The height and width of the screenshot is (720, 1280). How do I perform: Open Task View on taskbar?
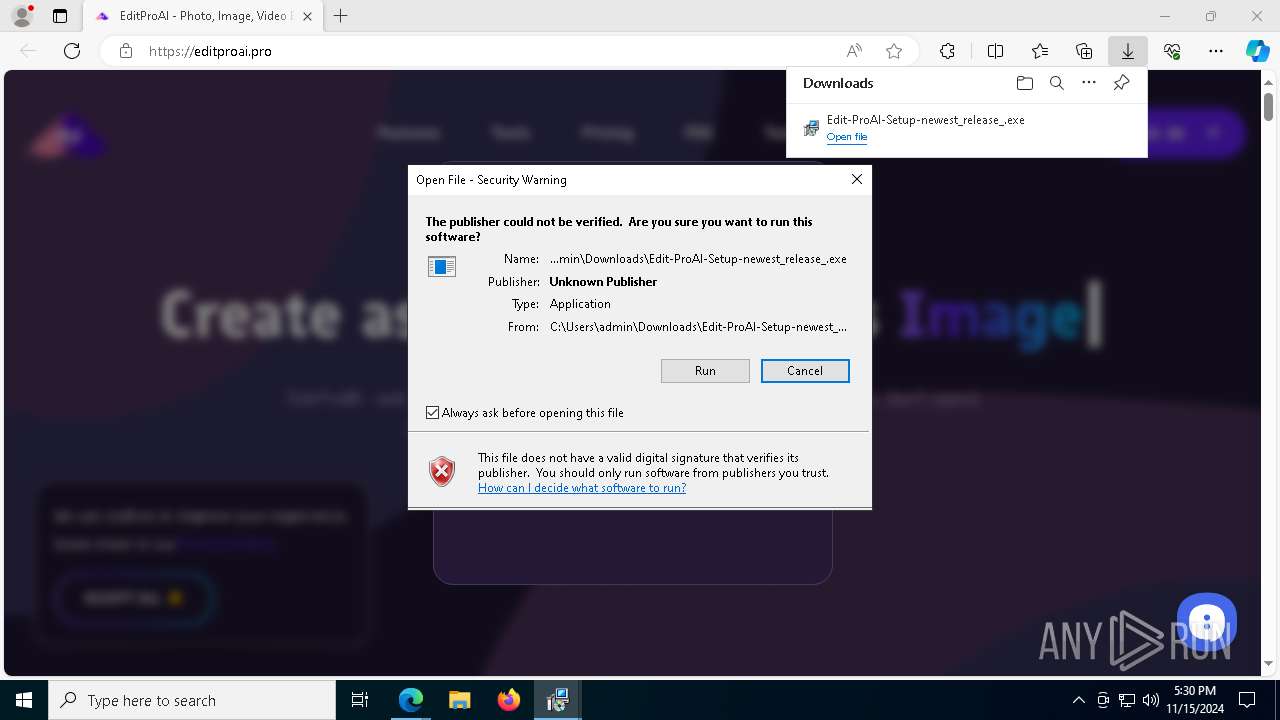[x=360, y=700]
